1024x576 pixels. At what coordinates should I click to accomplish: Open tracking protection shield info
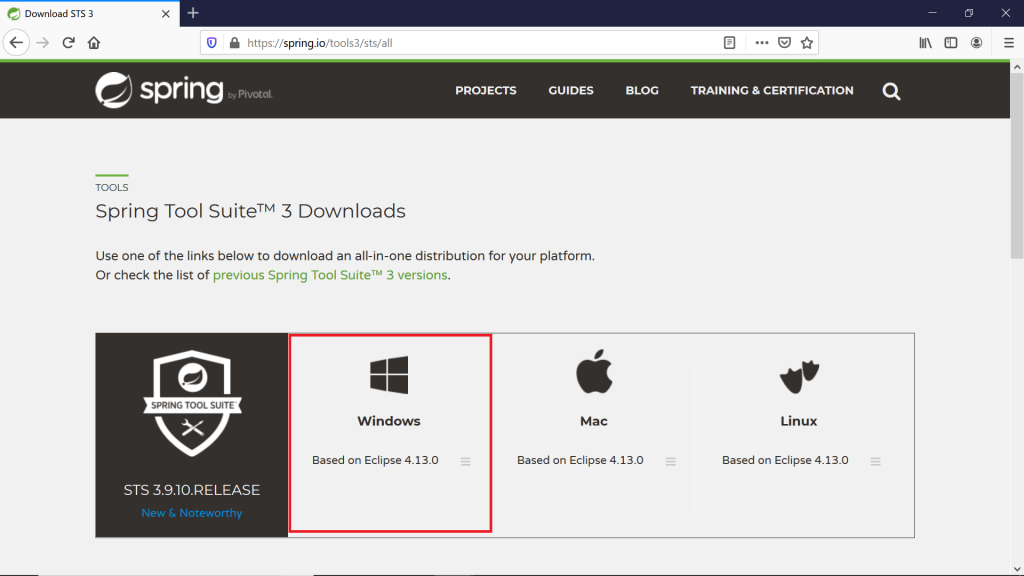pyautogui.click(x=212, y=43)
